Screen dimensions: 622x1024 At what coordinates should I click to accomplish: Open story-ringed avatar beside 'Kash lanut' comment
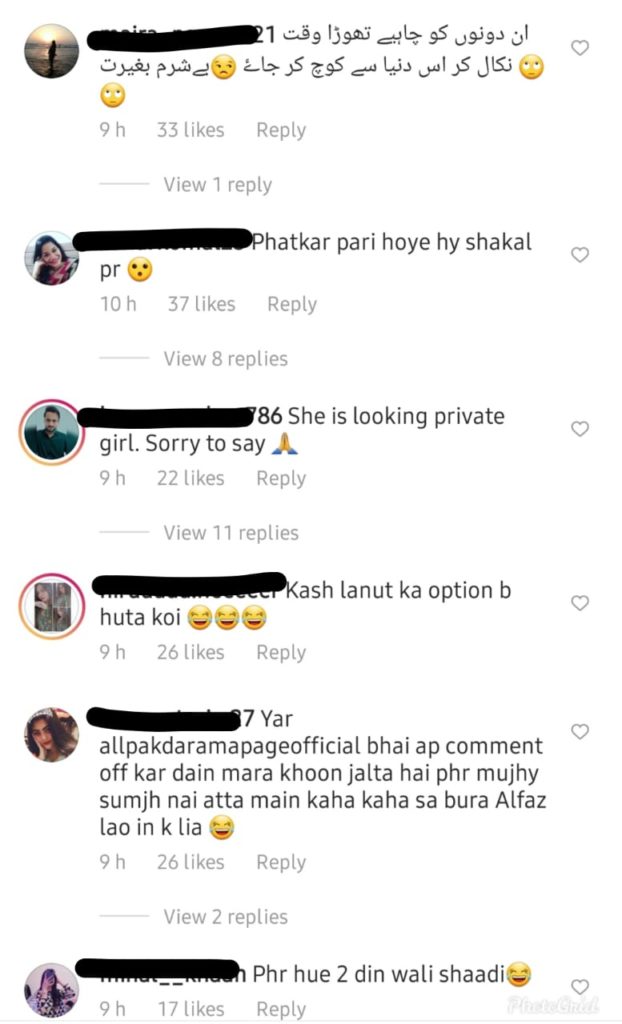click(52, 607)
